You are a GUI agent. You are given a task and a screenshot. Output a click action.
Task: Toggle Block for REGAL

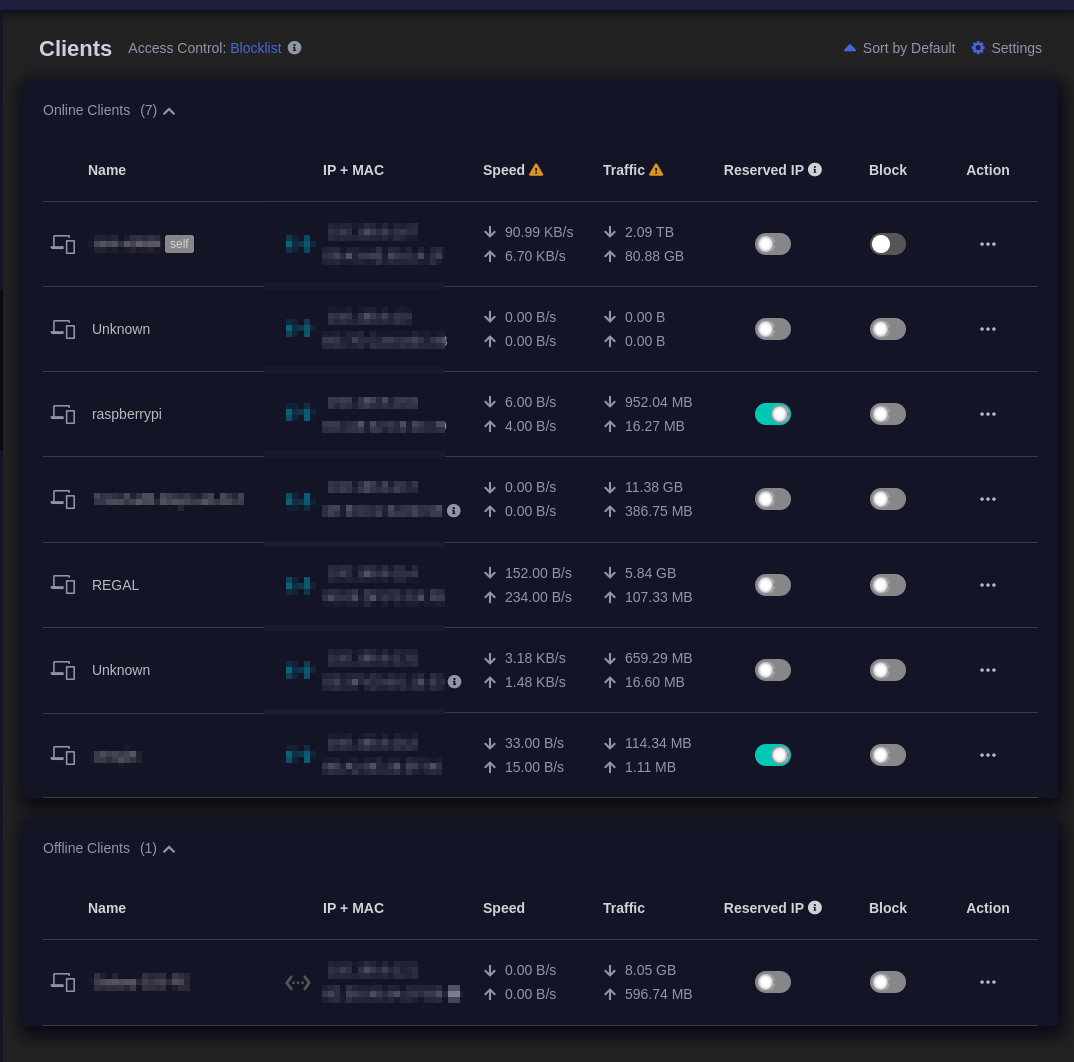click(x=888, y=585)
